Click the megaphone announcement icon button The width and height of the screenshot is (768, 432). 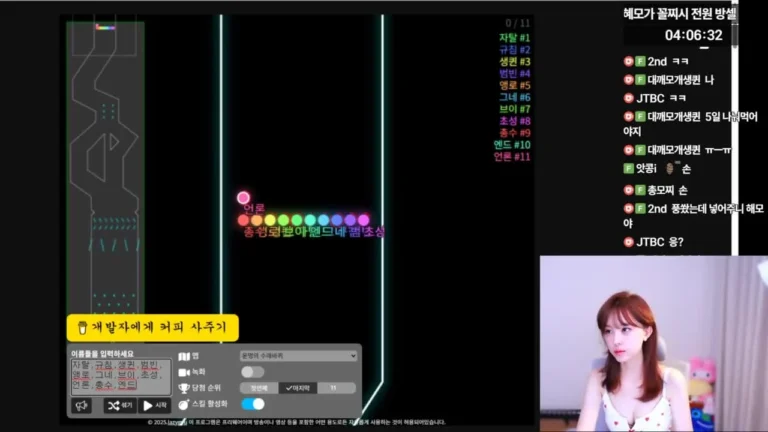[x=82, y=406]
